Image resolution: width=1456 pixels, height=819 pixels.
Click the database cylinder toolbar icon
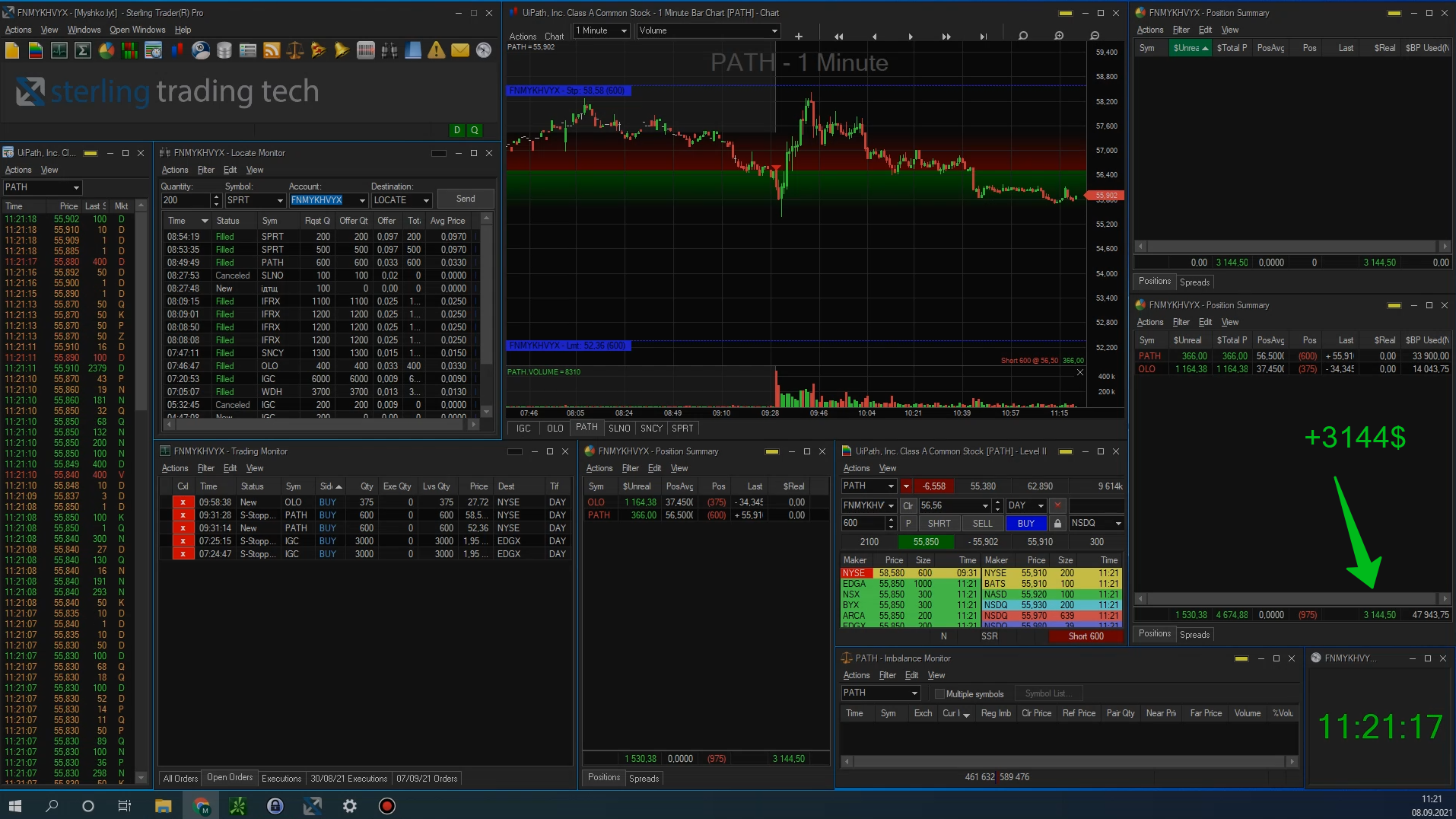[224, 51]
